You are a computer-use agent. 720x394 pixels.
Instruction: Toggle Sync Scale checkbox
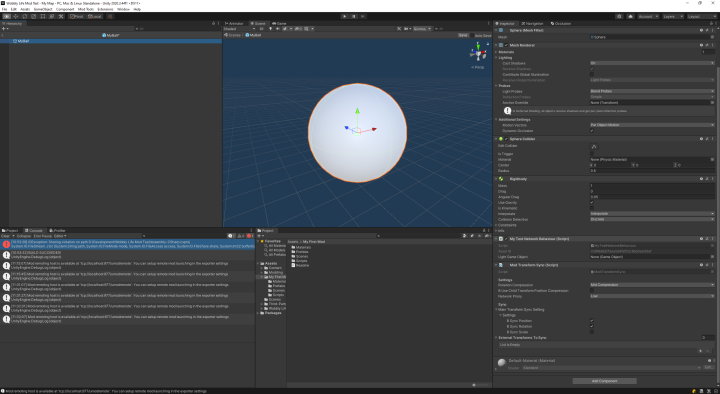[x=592, y=332]
